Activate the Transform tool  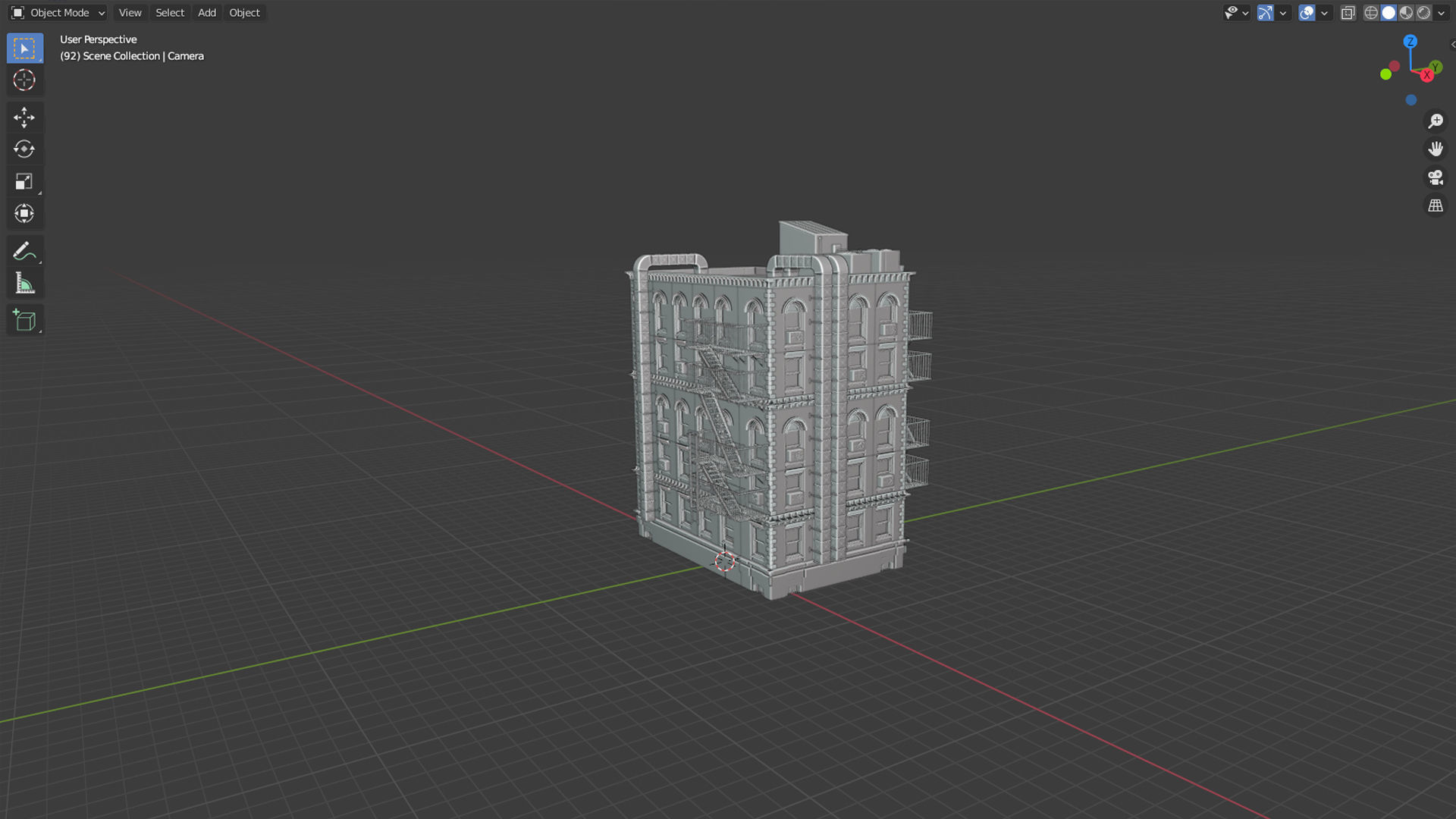click(x=24, y=213)
